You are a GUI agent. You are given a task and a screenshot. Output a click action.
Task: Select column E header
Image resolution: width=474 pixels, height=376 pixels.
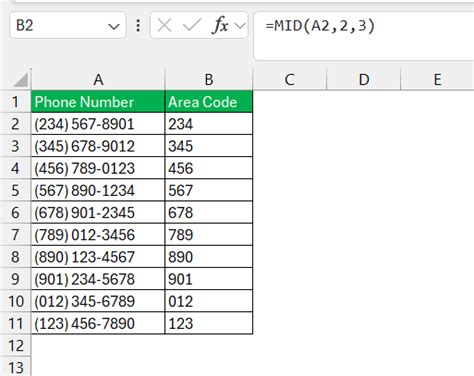coord(437,80)
